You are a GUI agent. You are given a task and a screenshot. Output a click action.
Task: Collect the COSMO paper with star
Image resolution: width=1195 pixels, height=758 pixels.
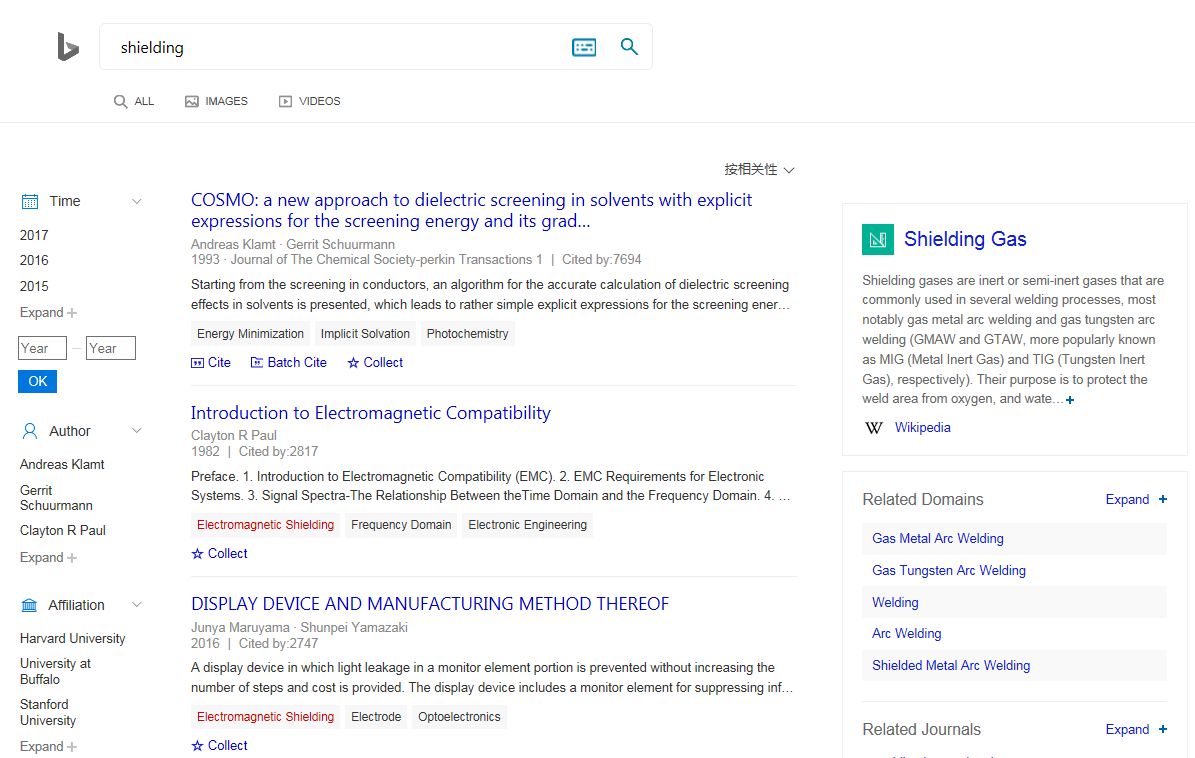[375, 363]
